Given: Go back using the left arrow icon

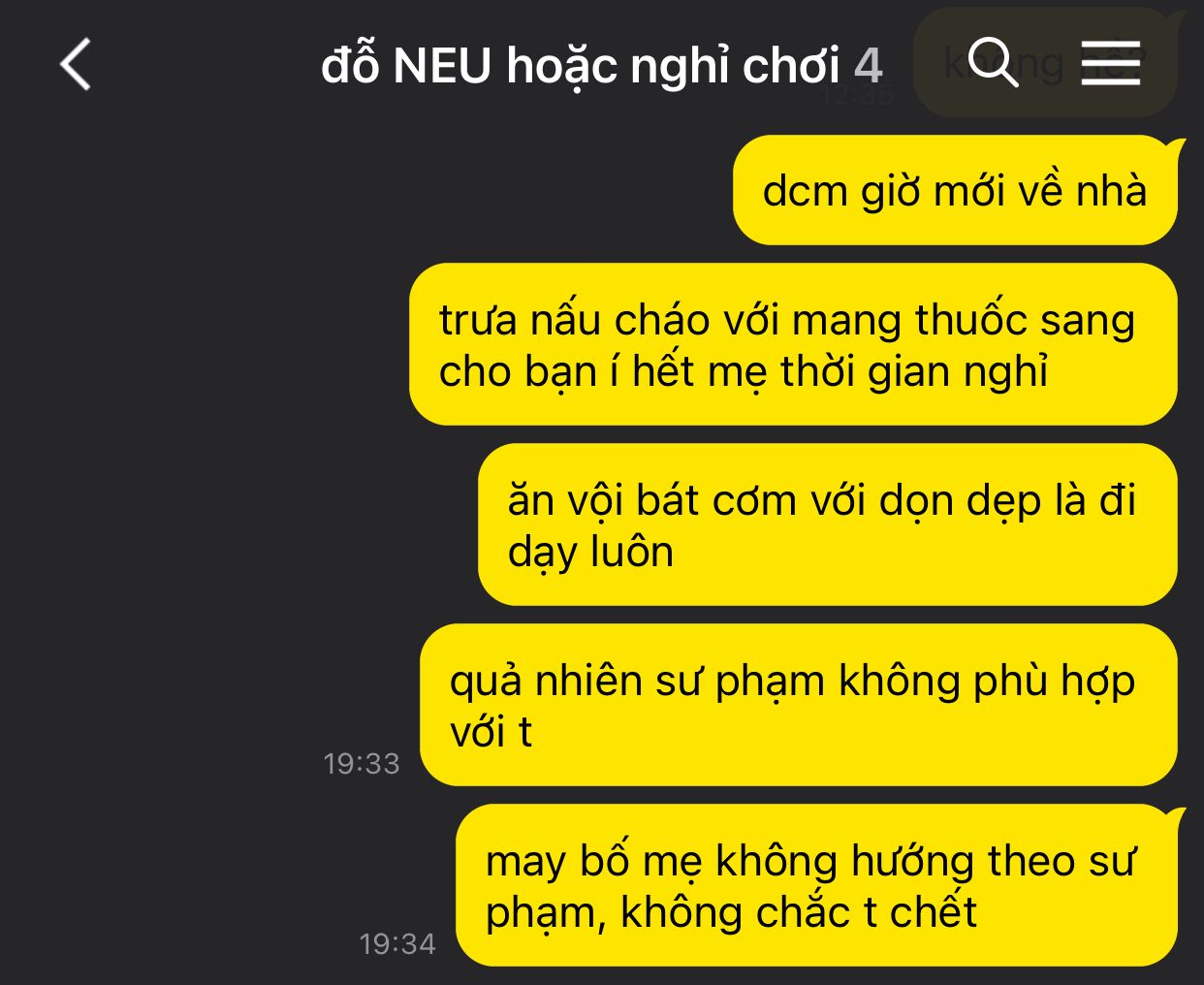Looking at the screenshot, I should pyautogui.click(x=76, y=65).
